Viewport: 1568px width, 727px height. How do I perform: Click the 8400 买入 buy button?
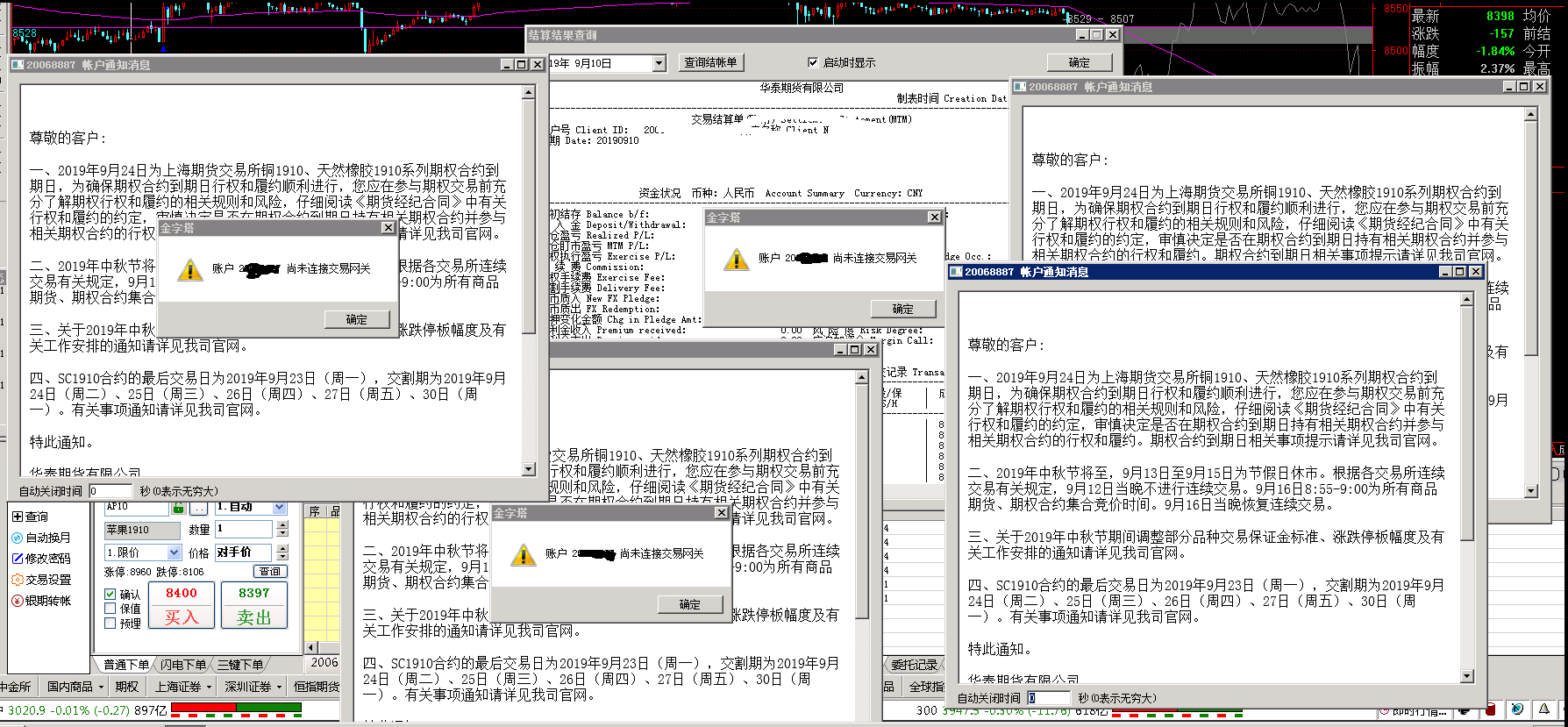182,606
